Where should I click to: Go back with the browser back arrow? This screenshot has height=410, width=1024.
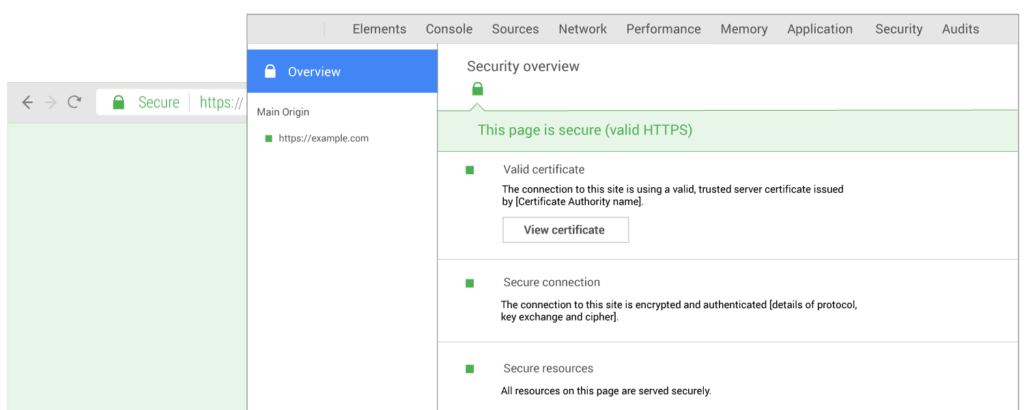[27, 102]
